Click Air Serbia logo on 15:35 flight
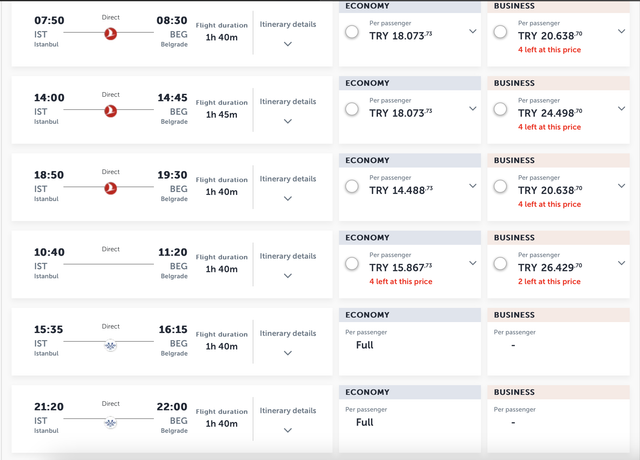This screenshot has width=640, height=460. point(111,346)
